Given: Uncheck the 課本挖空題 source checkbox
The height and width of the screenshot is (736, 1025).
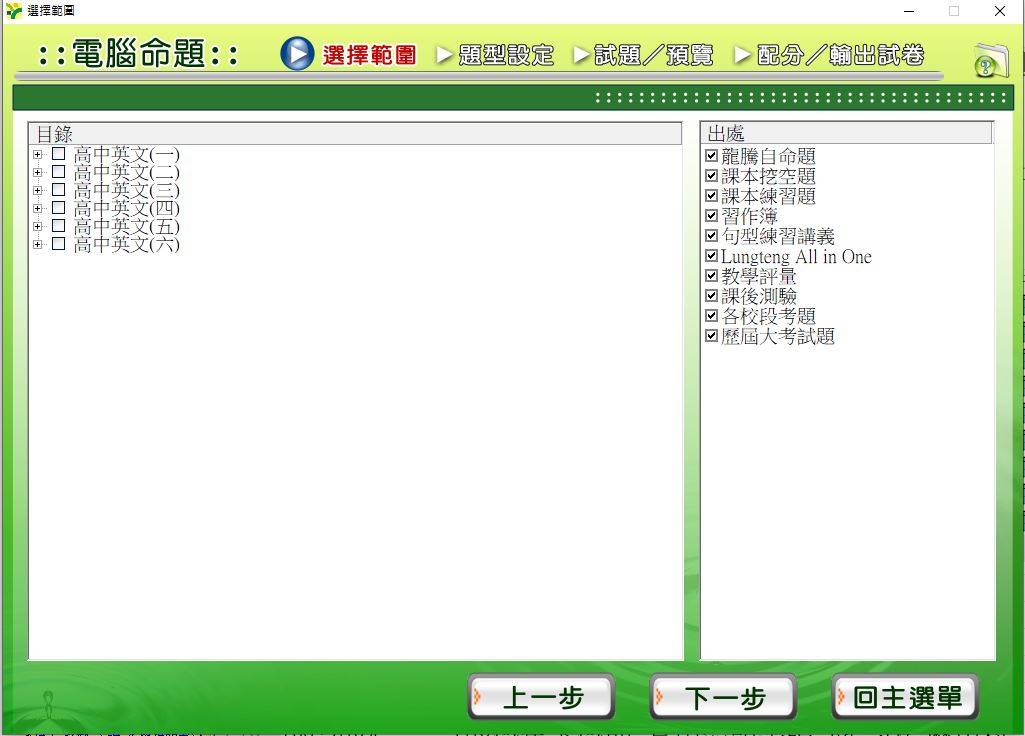Looking at the screenshot, I should (712, 175).
